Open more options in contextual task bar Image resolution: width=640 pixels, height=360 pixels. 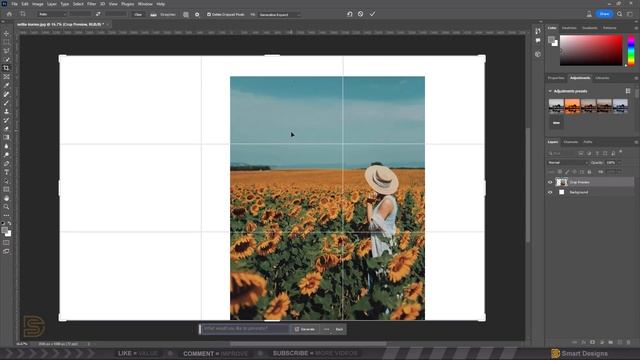pos(326,329)
